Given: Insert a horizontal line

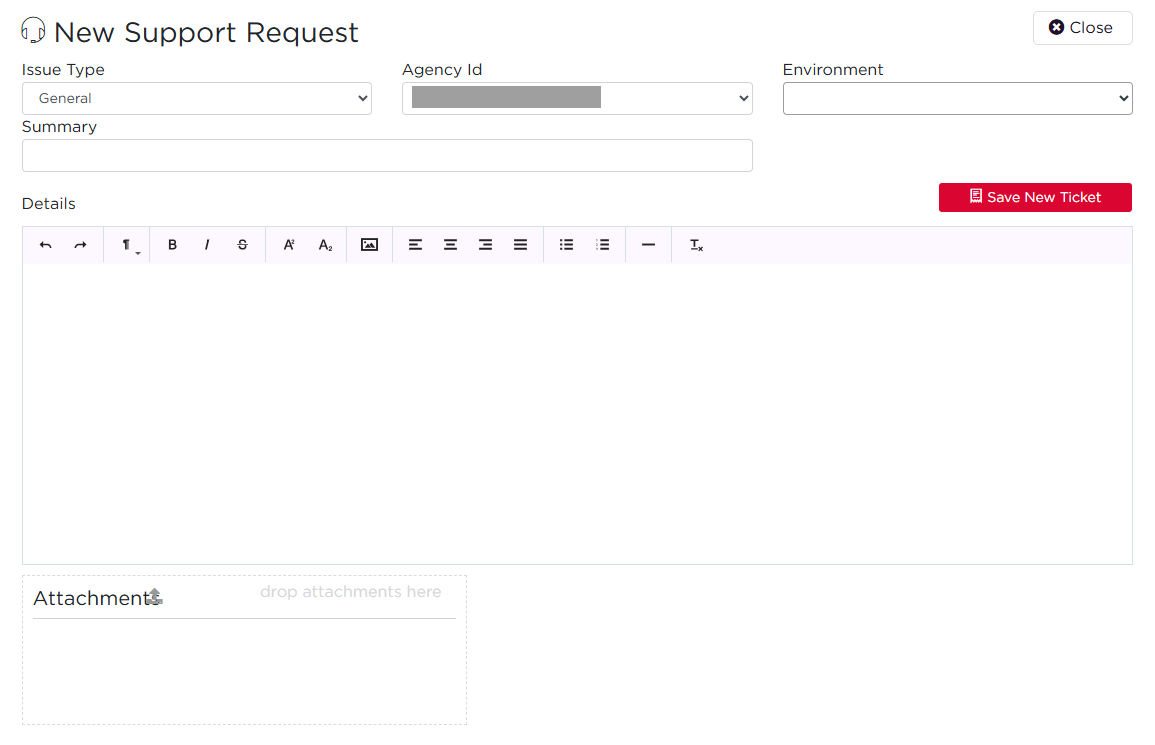Looking at the screenshot, I should pyautogui.click(x=648, y=245).
